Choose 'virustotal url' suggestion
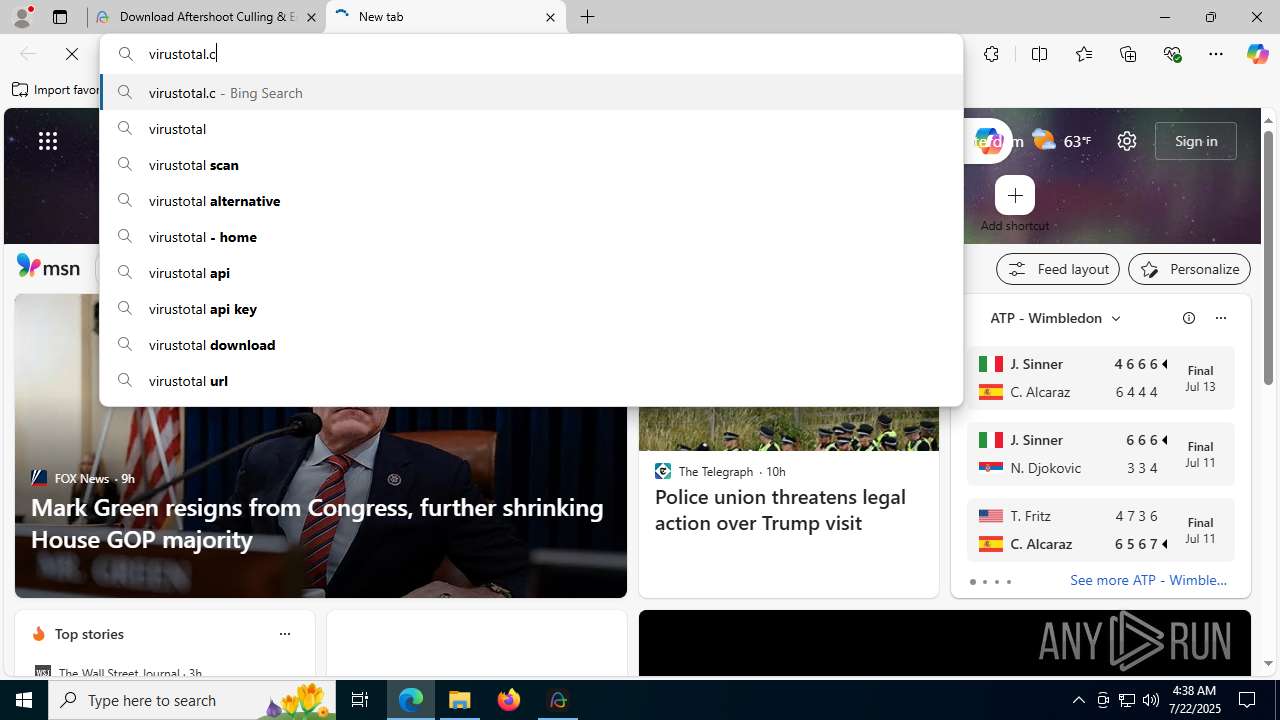This screenshot has height=720, width=1280. [531, 381]
